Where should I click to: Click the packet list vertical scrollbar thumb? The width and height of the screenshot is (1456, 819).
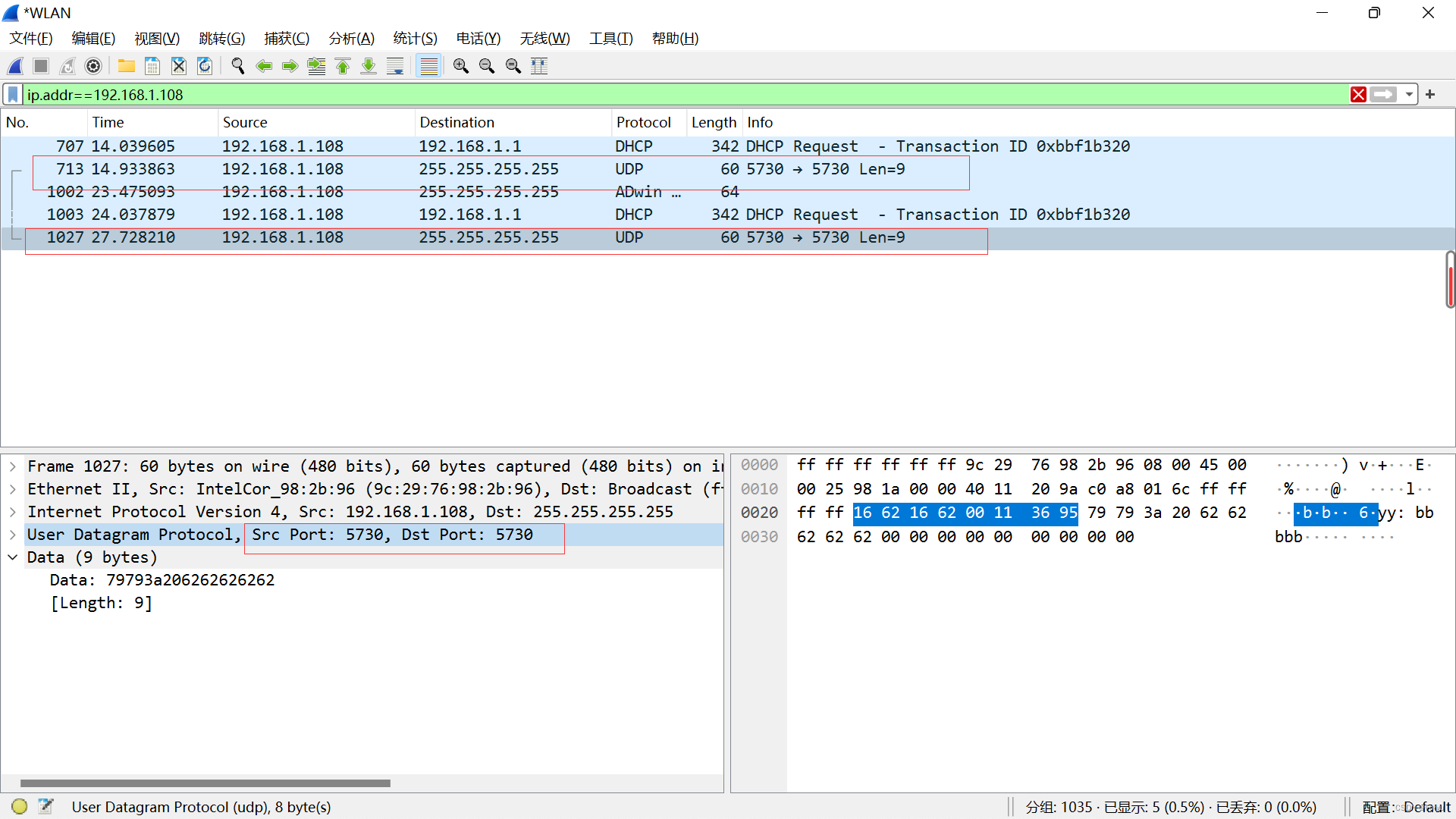pyautogui.click(x=1450, y=279)
